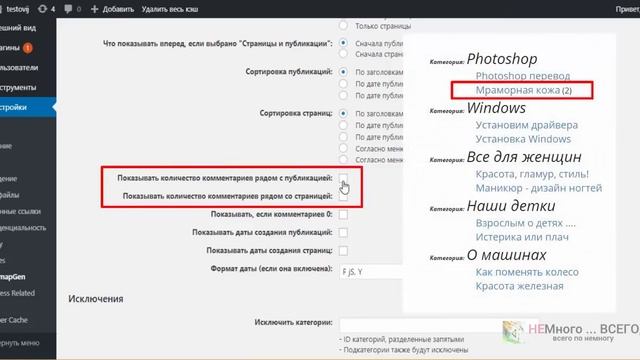Toggle Показывать даты создания страниц checkbox

(x=343, y=251)
